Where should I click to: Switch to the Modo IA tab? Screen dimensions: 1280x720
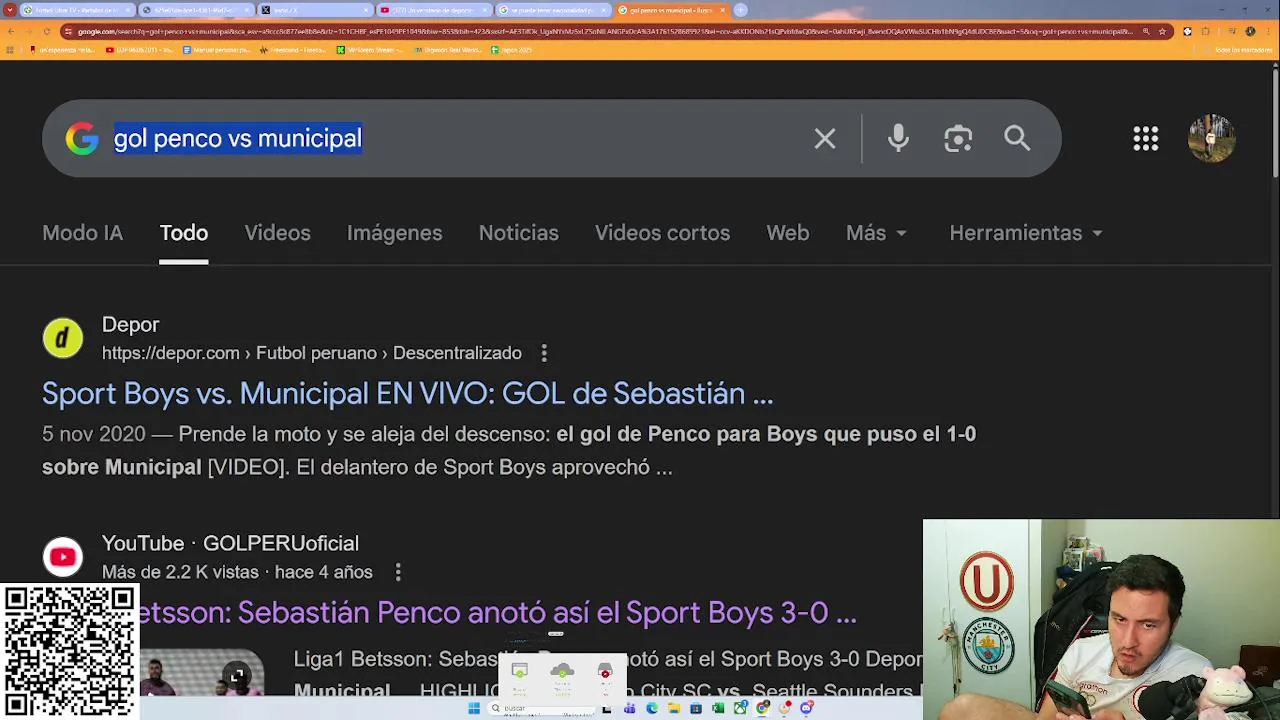point(82,233)
